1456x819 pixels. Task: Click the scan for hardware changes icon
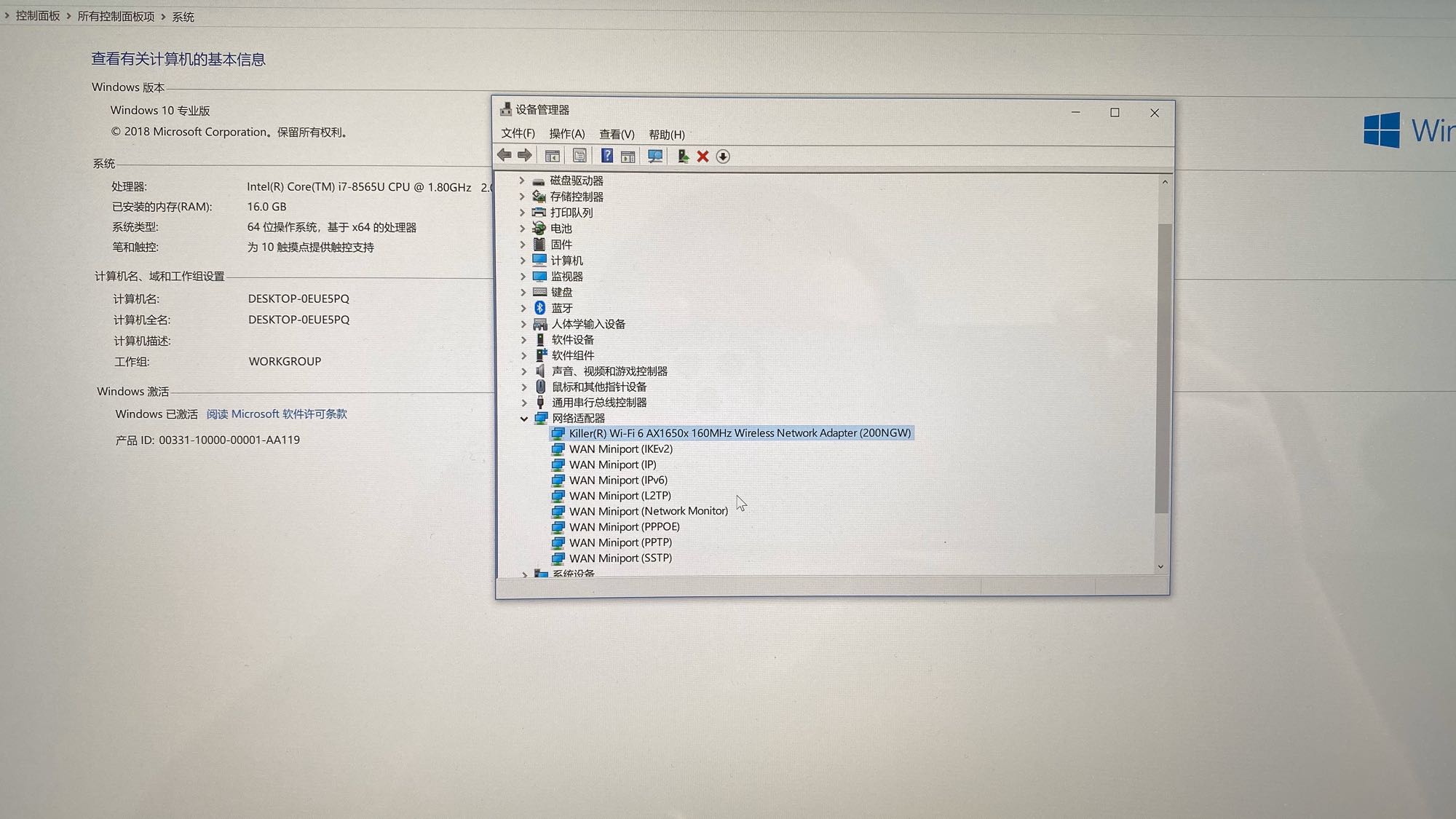click(x=655, y=157)
